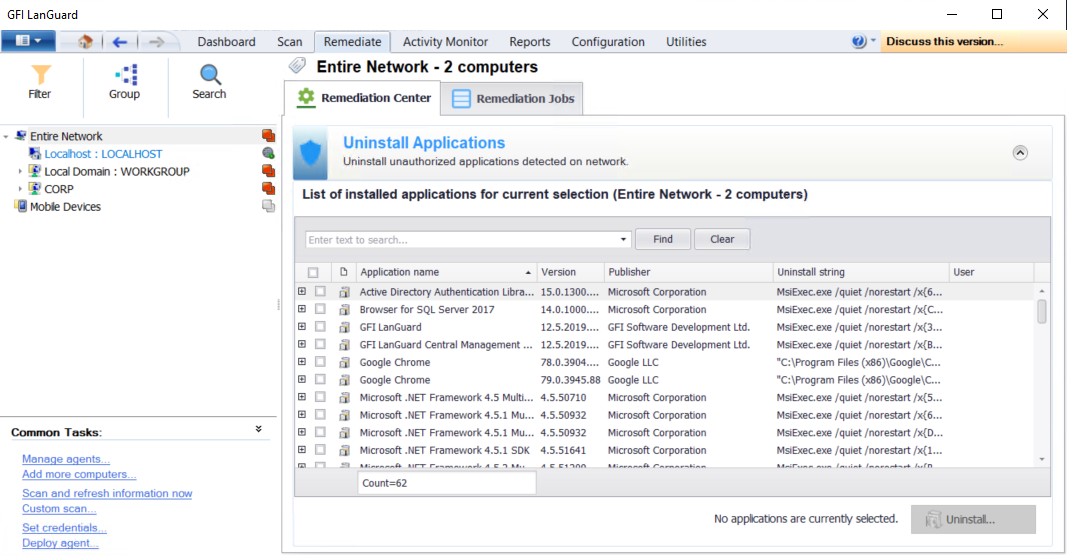Viewport: 1067px width, 555px height.
Task: Open the Add more computers link
Action: tap(79, 474)
